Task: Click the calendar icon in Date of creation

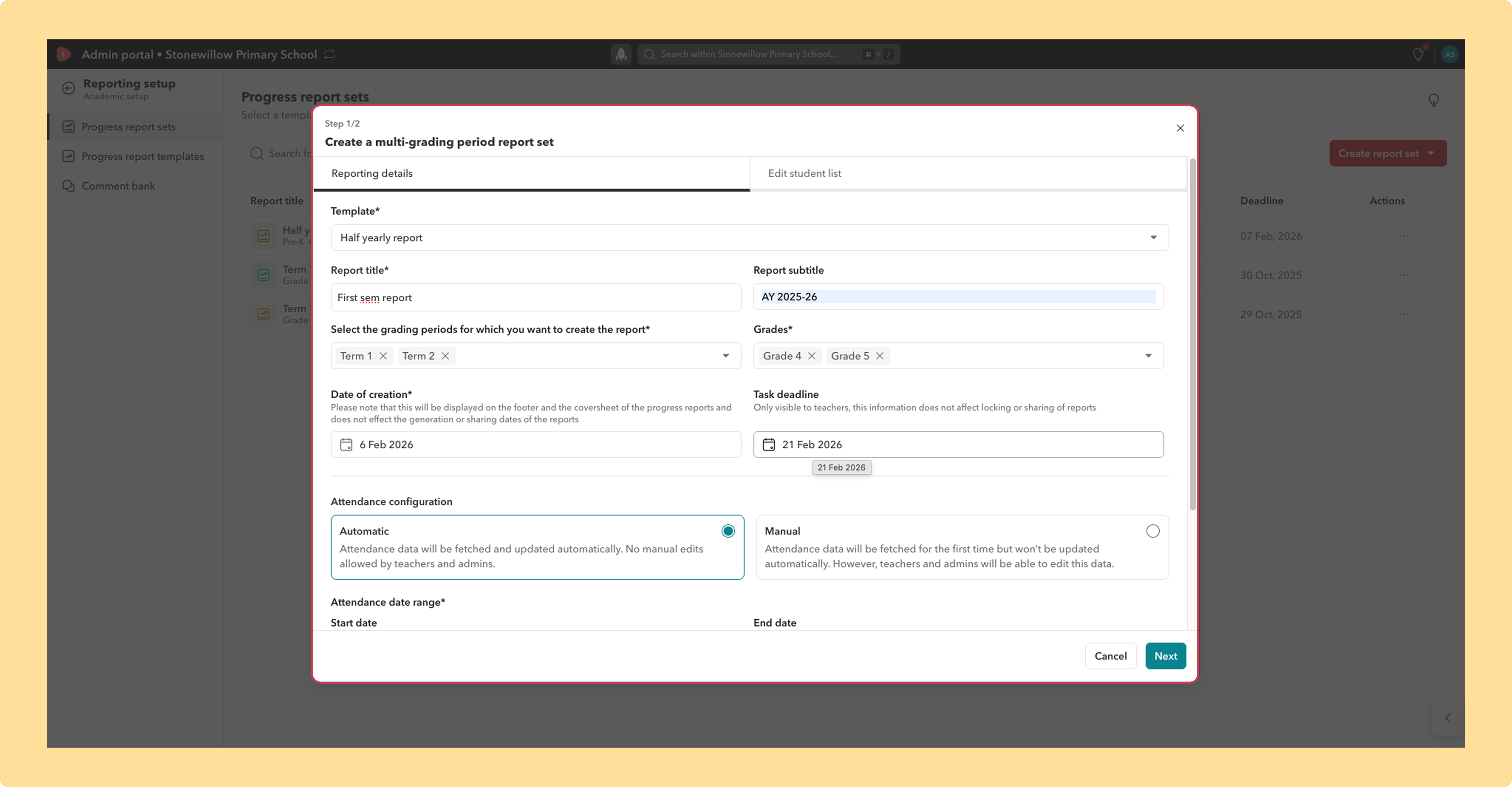Action: click(346, 445)
